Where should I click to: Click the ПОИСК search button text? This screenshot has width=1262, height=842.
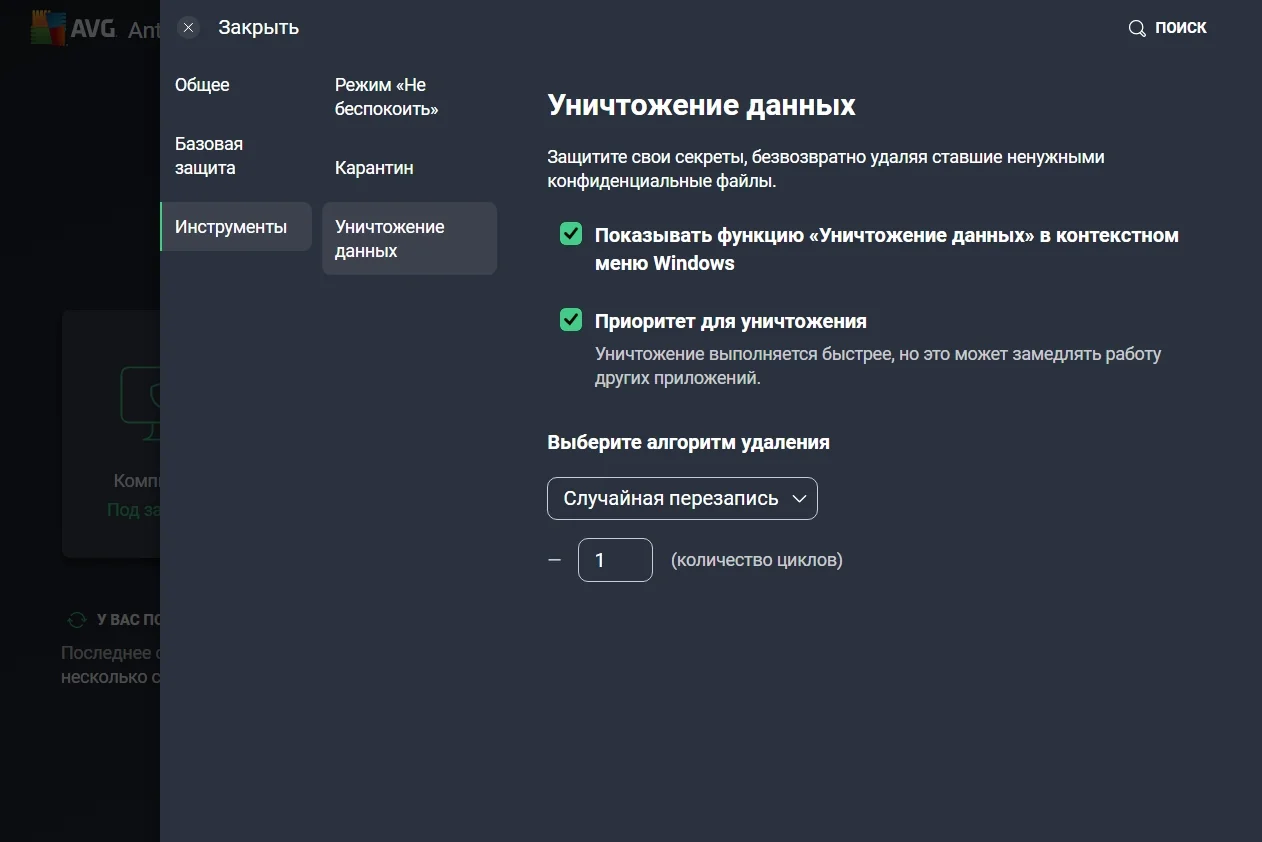click(1180, 28)
